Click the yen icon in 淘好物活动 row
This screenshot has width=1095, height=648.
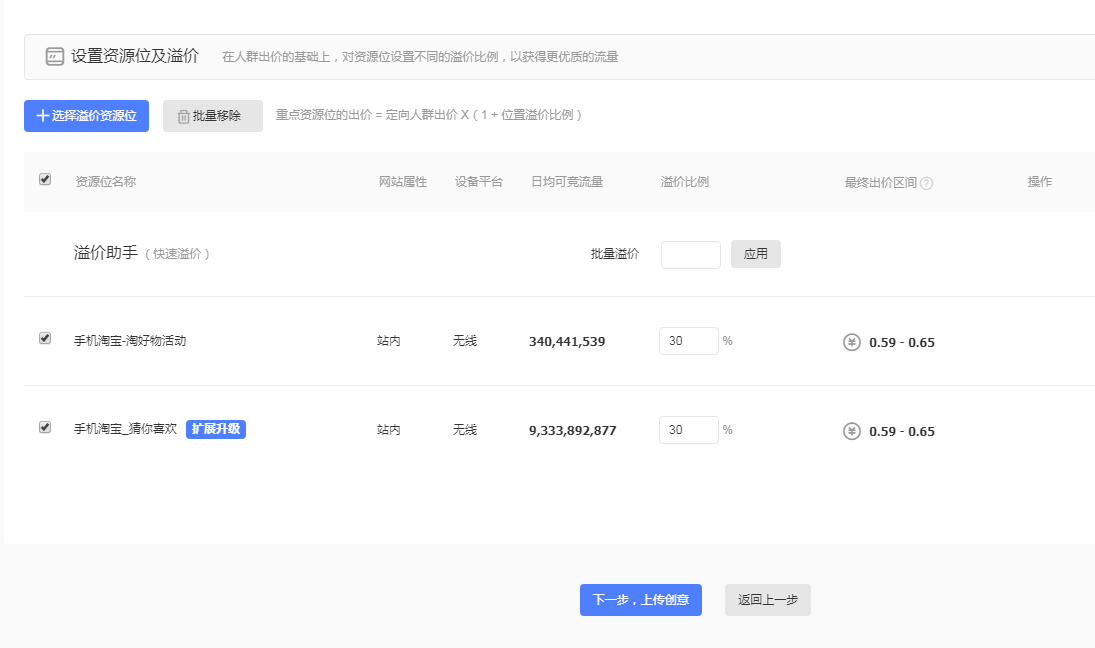point(852,342)
